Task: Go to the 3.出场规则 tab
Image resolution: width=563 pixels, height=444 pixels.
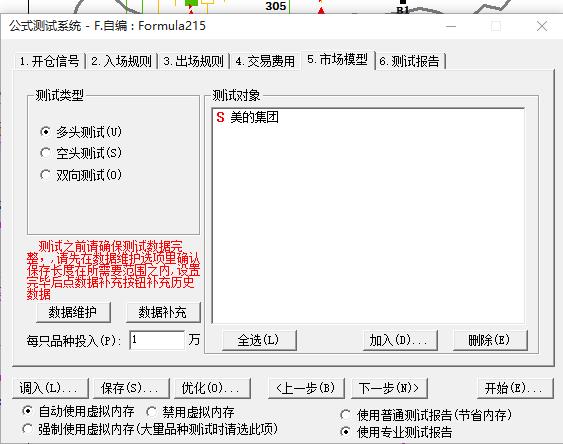Action: (193, 61)
